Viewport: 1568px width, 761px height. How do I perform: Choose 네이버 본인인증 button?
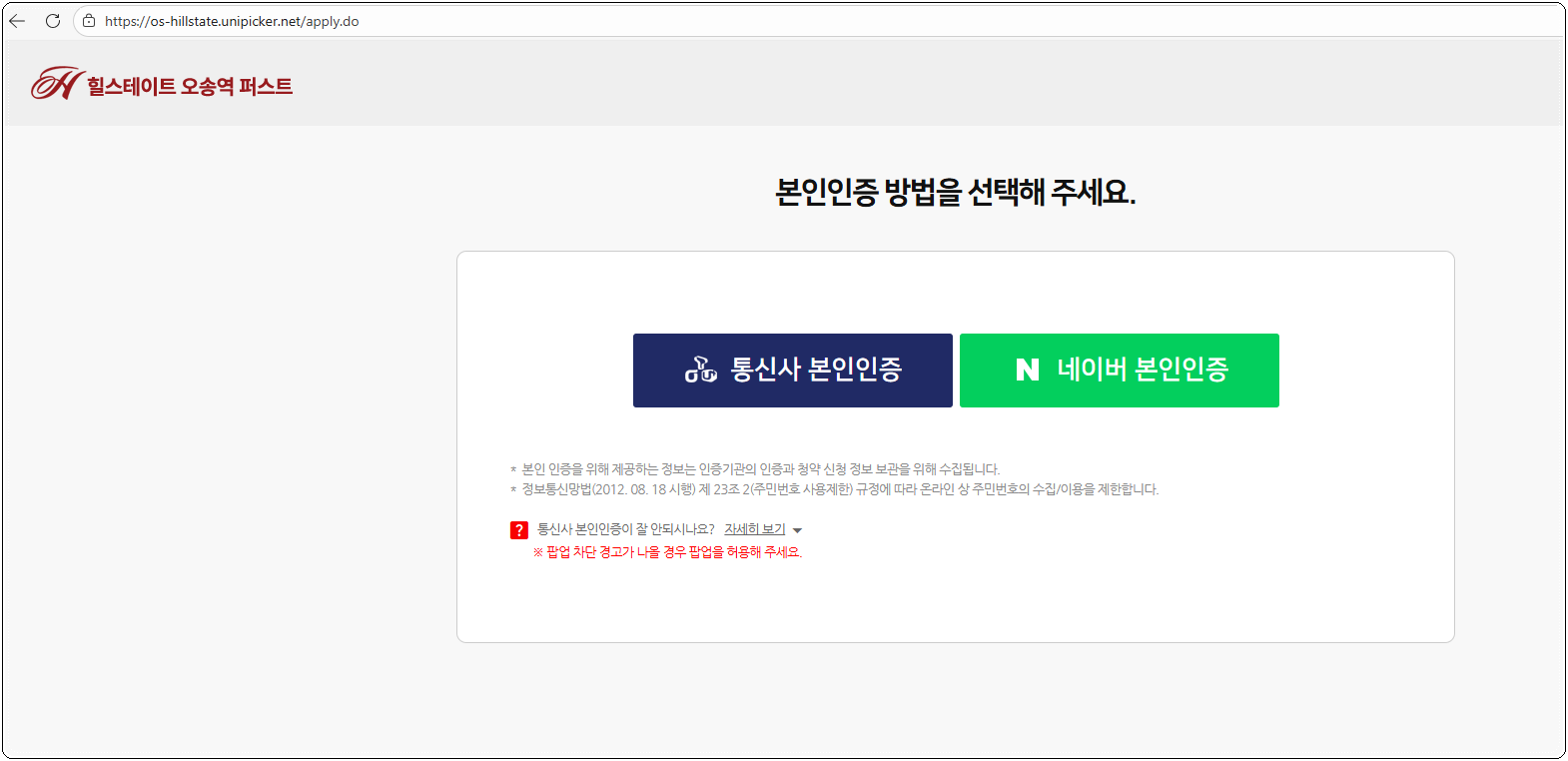(x=1120, y=371)
